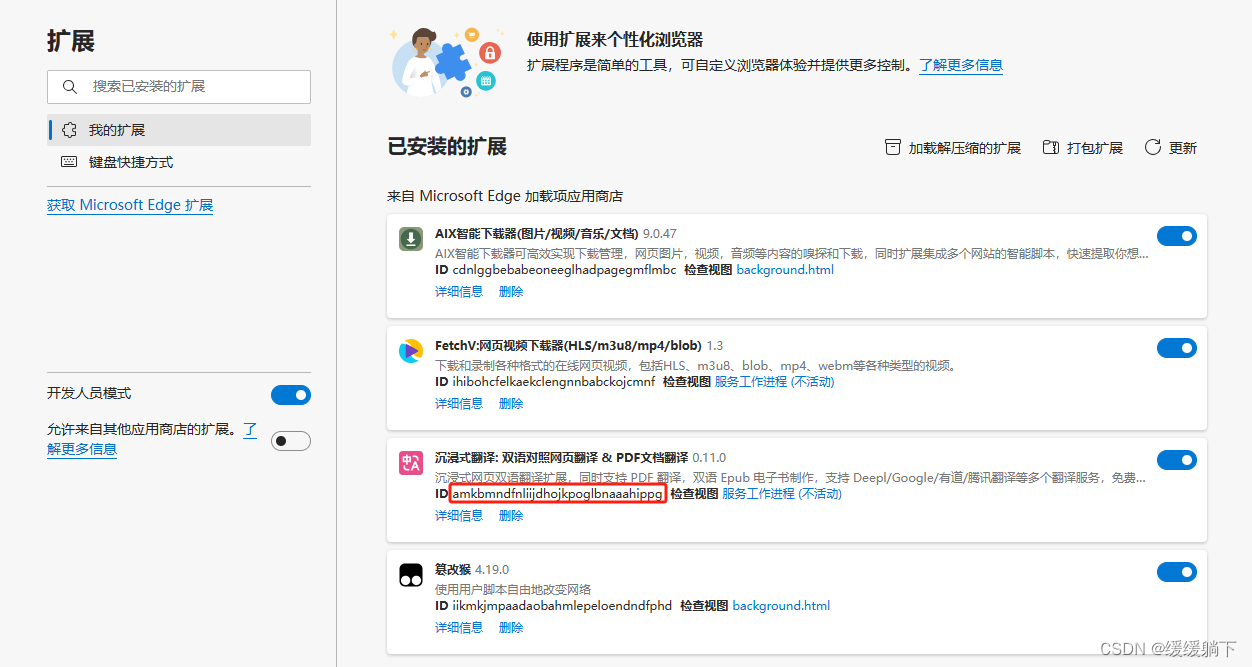The height and width of the screenshot is (667, 1252).
Task: Click the extensions illustration banner image
Action: [x=446, y=62]
